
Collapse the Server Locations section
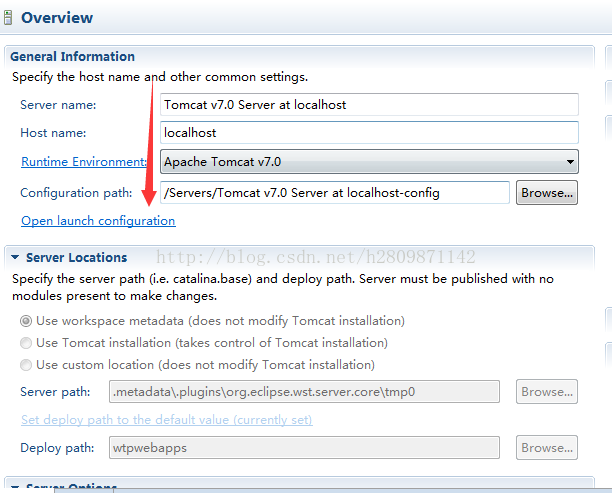(15, 257)
